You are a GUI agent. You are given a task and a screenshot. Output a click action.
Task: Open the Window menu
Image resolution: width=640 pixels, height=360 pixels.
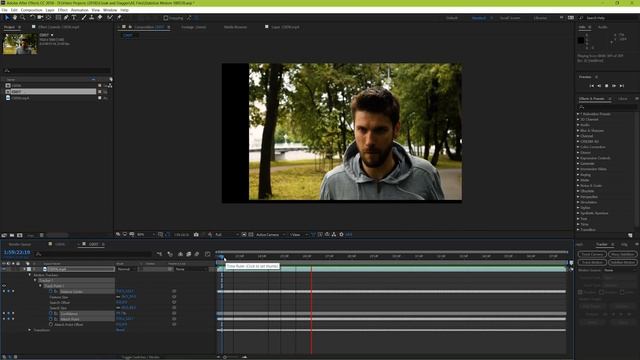[110, 10]
